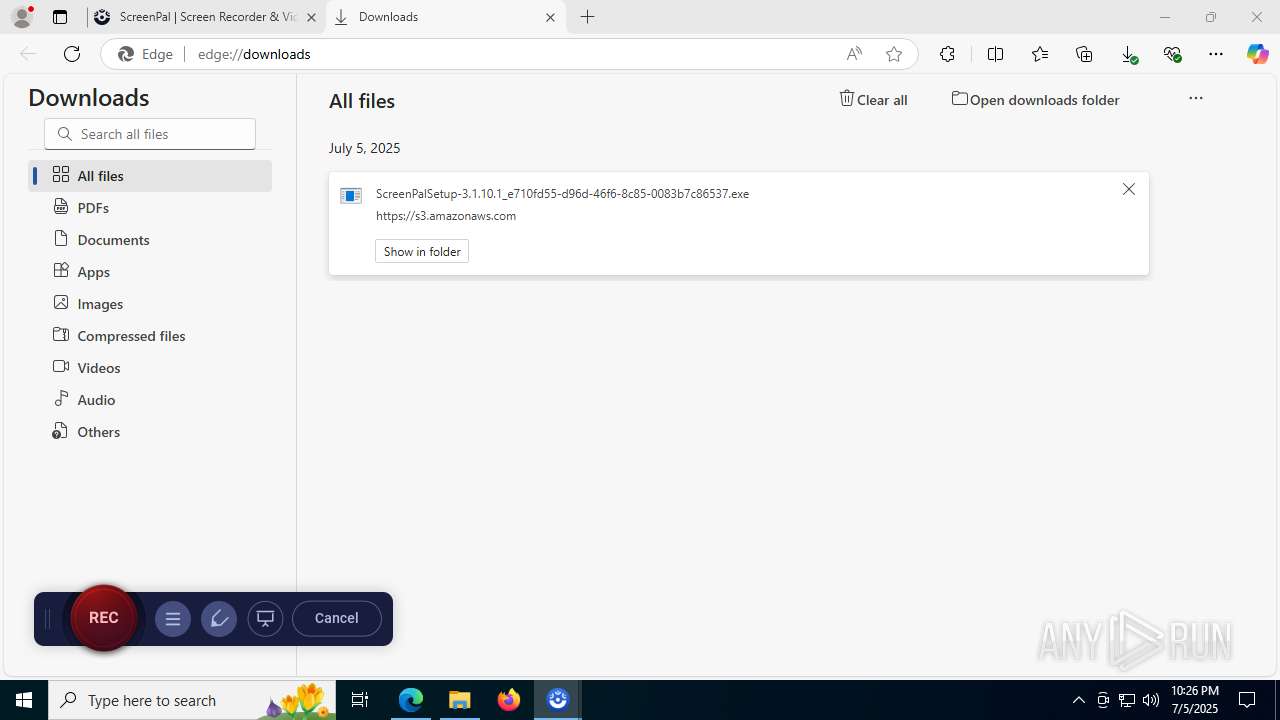Grab ScreenPal recorder bar handle
The width and height of the screenshot is (1280, 720).
[x=47, y=619]
